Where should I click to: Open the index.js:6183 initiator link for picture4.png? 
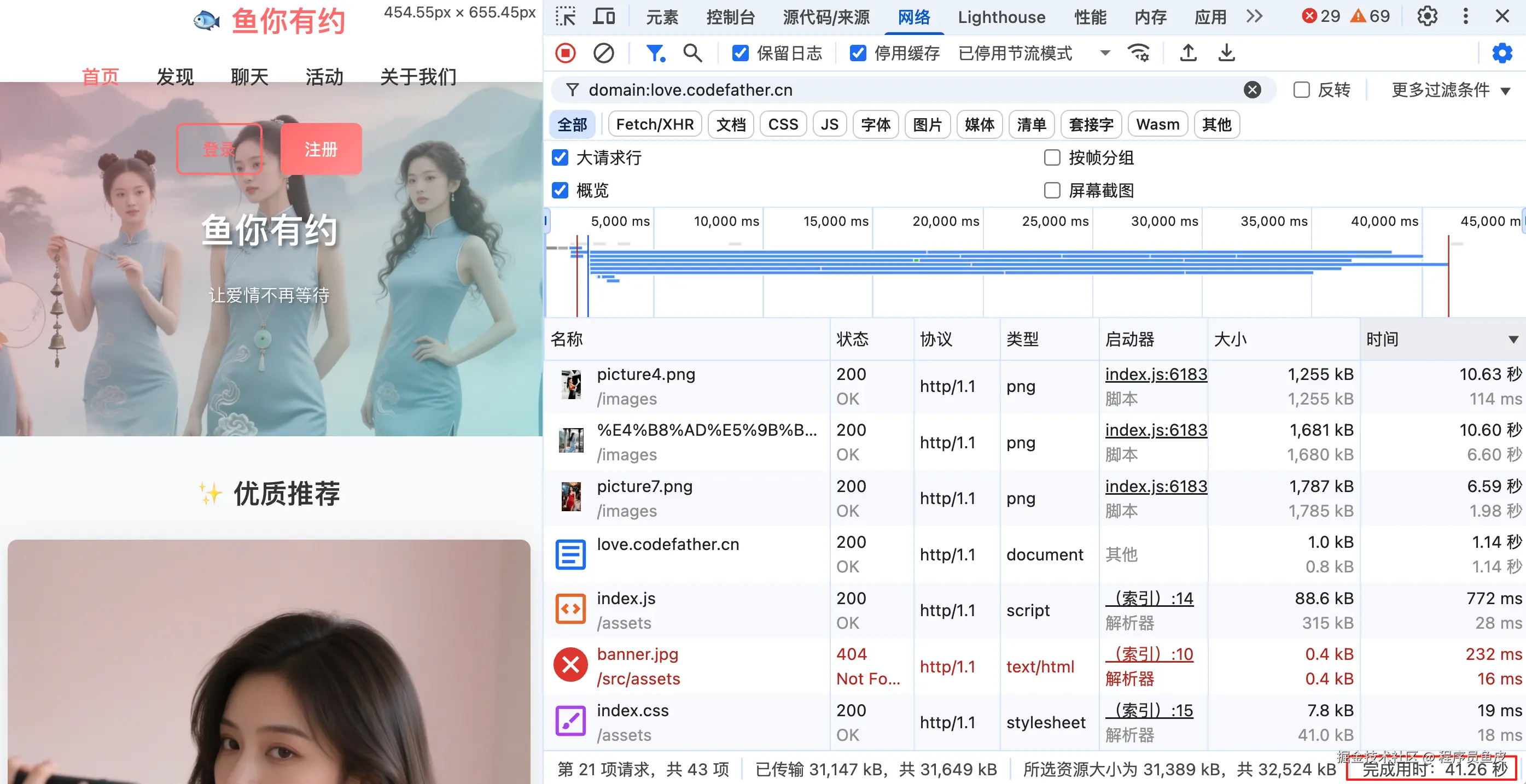[1155, 375]
